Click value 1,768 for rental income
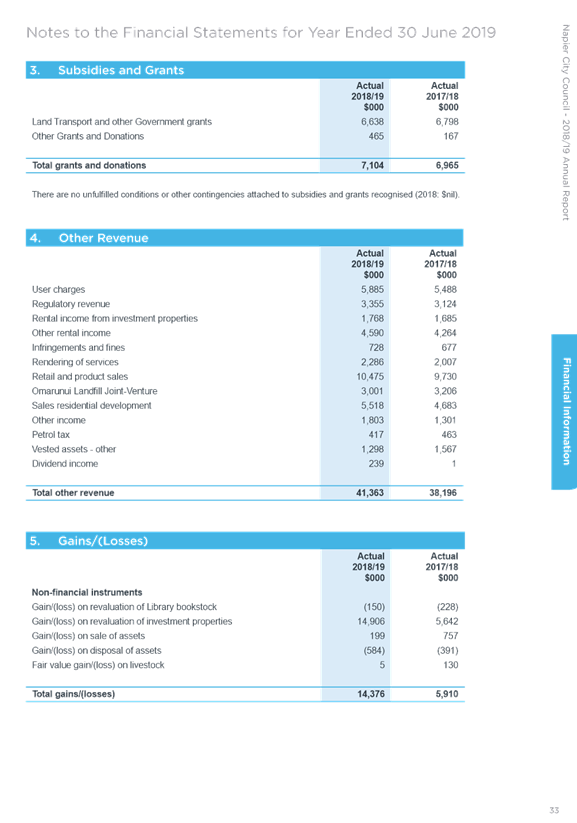Screen dimensions: 577x823 372,319
